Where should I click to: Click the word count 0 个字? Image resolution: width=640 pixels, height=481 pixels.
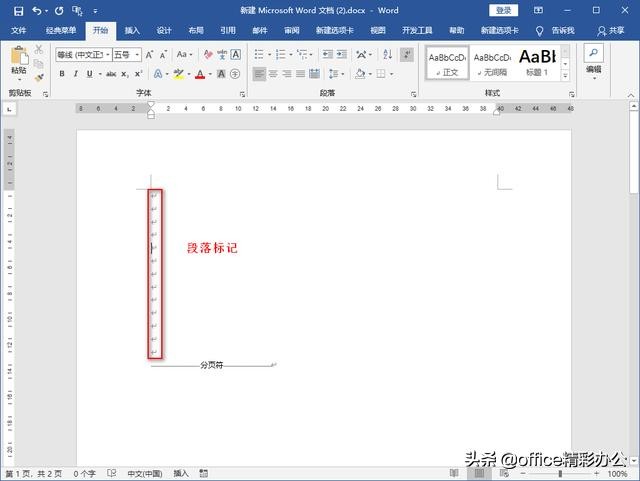(x=84, y=474)
